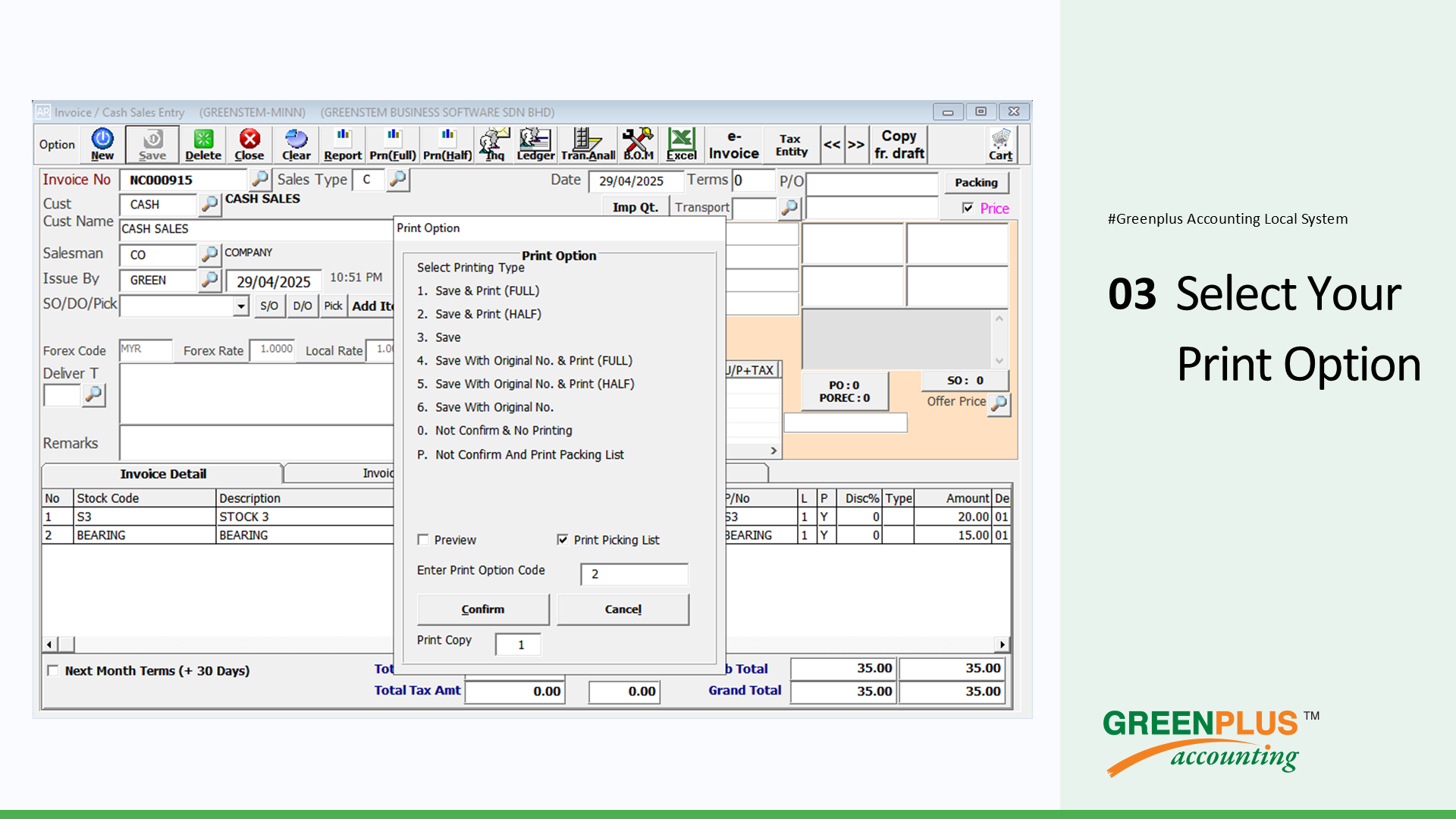Click the Tax Entity toolbar item
The height and width of the screenshot is (819, 1456).
pos(791,144)
